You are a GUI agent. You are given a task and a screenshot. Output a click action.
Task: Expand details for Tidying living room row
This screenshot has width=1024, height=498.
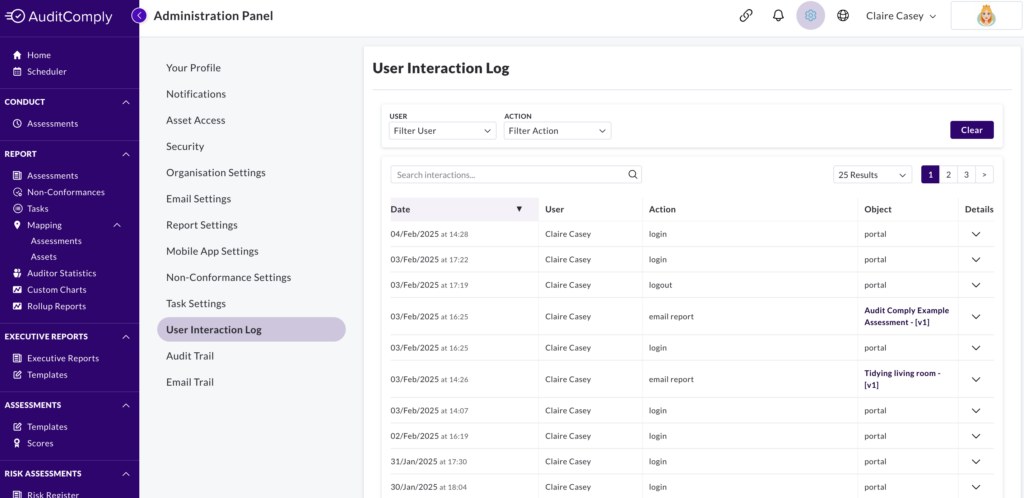[976, 379]
